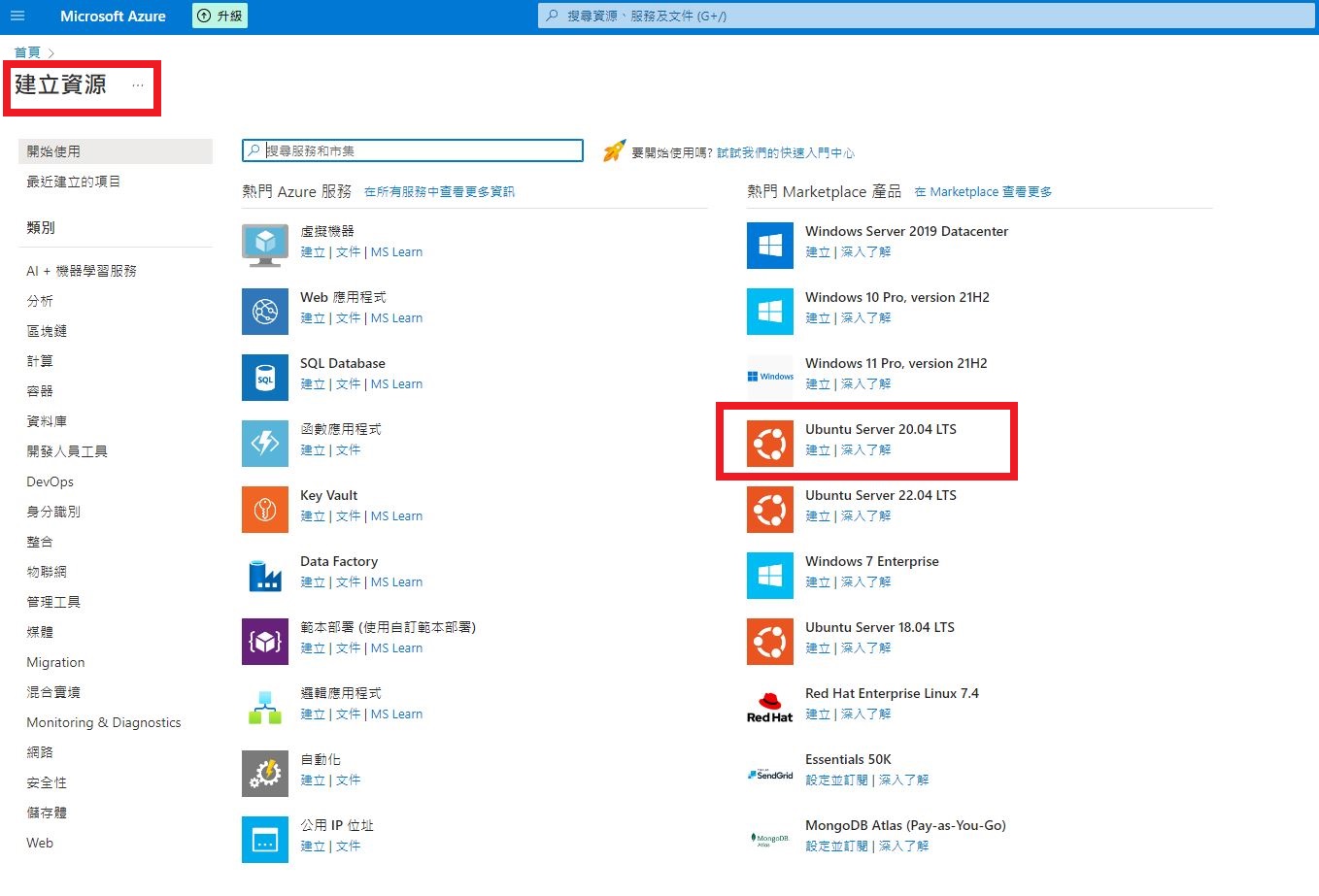Viewport: 1319px width, 896px height.
Task: Click 建立 under 虛擬機器
Action: tap(313, 252)
